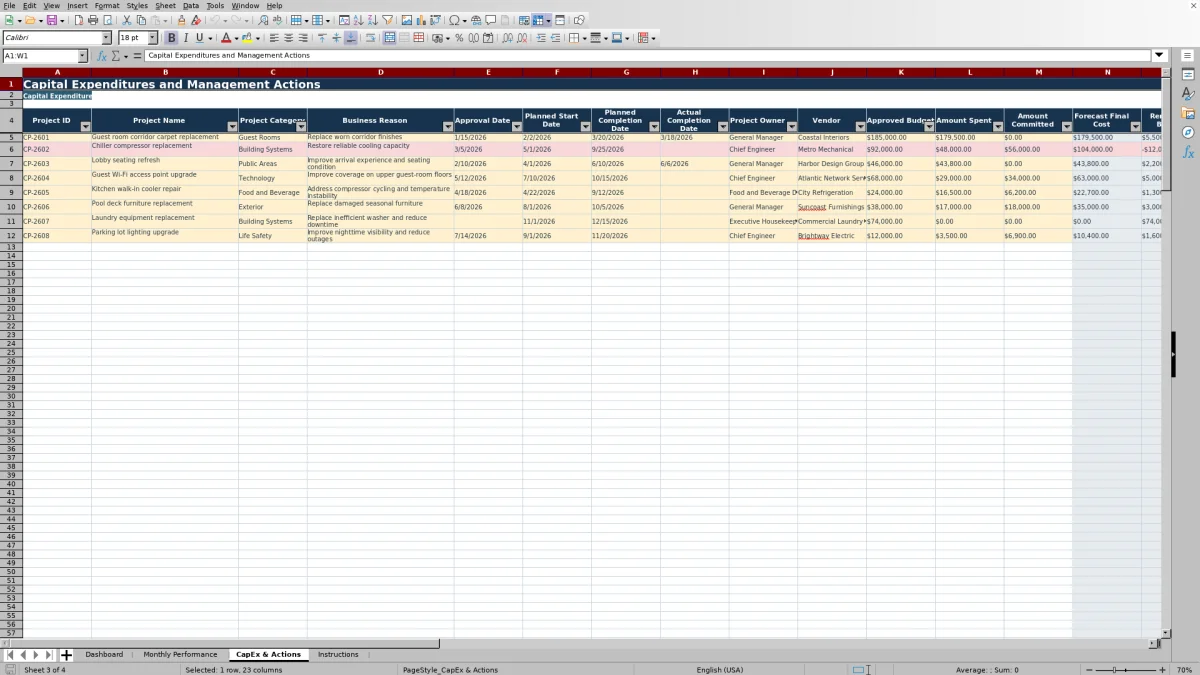Viewport: 1200px width, 675px height.
Task: Format cells as percent
Action: pyautogui.click(x=459, y=38)
